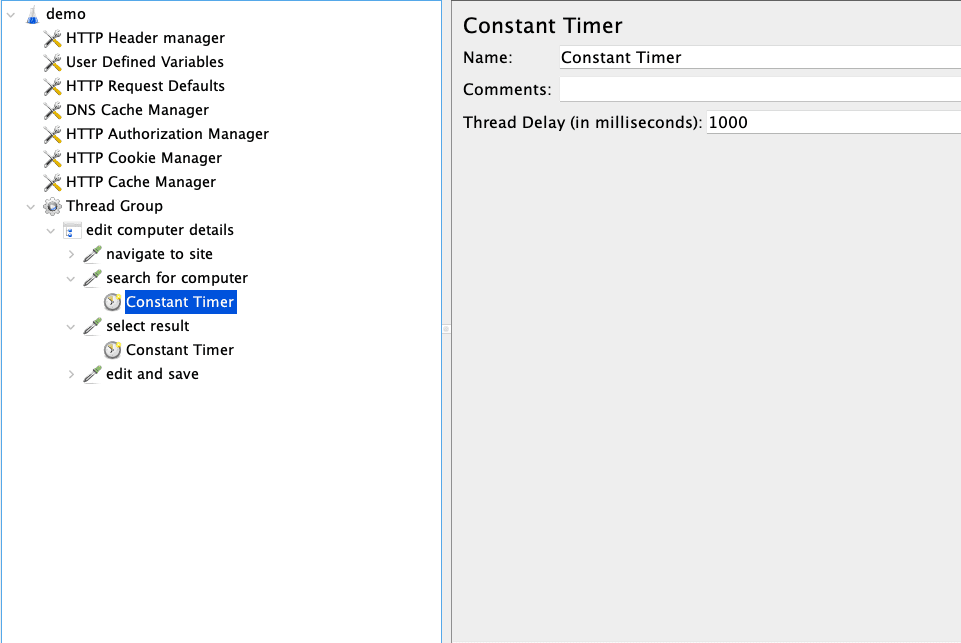Select edit and save sampler label

[x=153, y=374]
